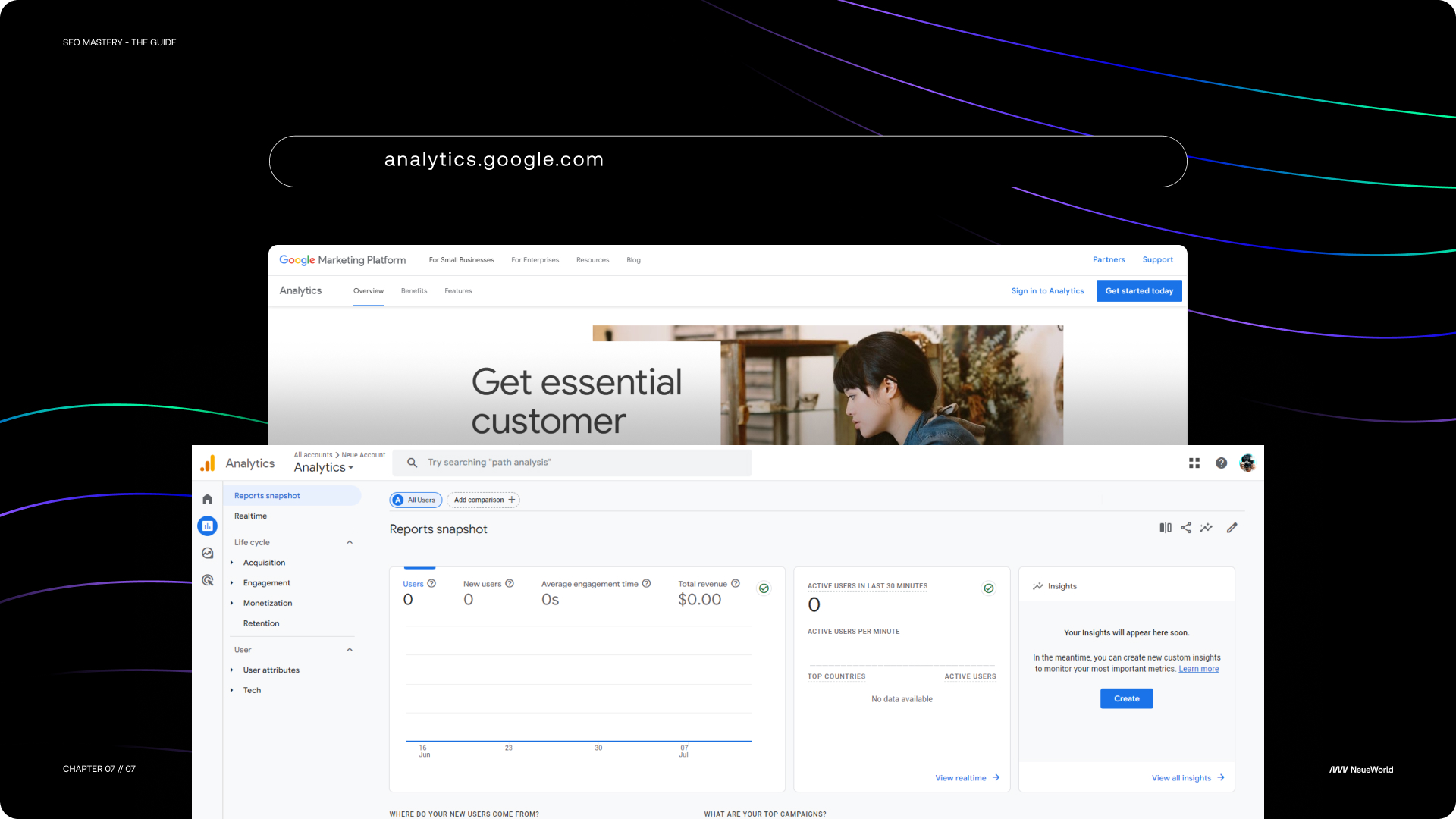Select the Reports bar chart icon

(207, 526)
